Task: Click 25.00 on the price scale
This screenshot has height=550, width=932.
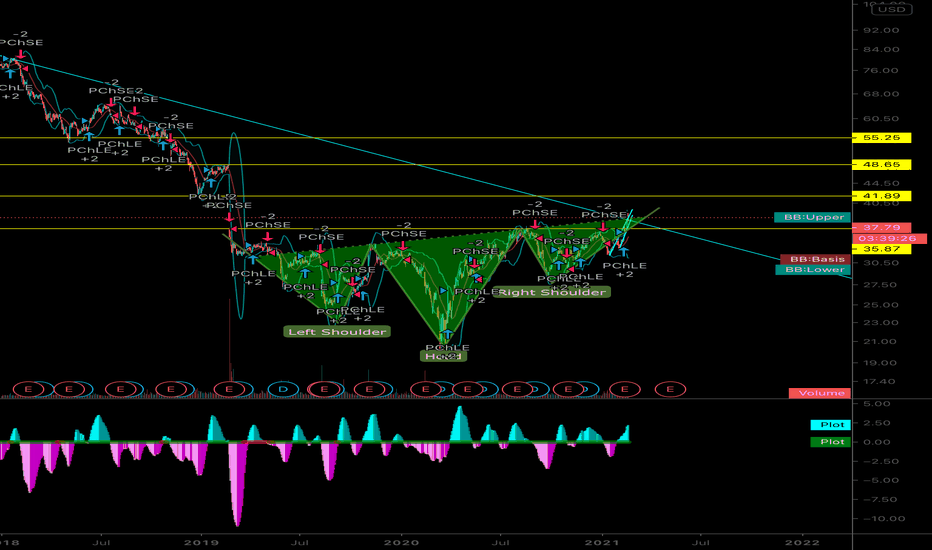Action: pos(883,304)
